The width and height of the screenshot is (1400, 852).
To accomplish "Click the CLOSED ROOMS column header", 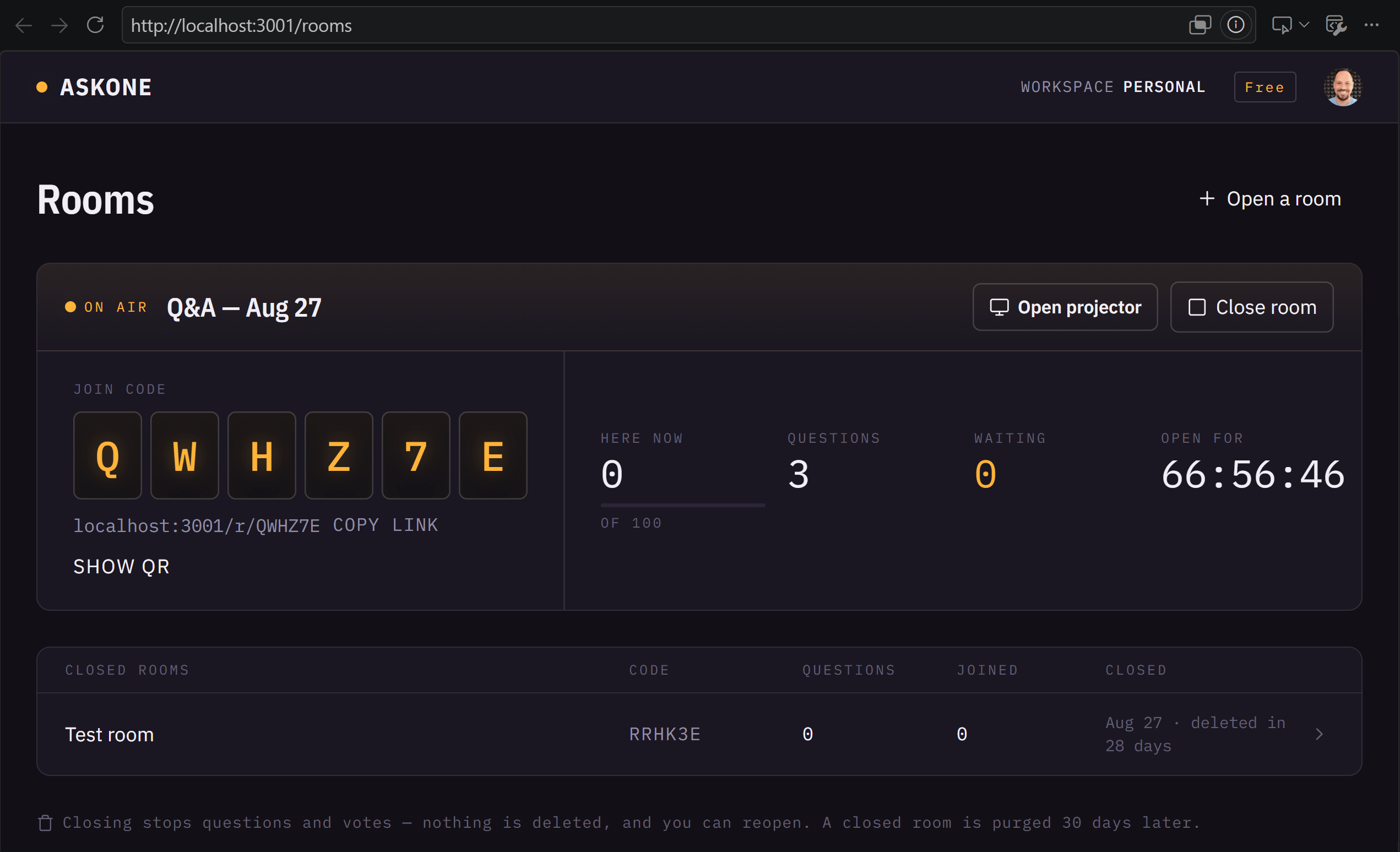I will coord(127,670).
